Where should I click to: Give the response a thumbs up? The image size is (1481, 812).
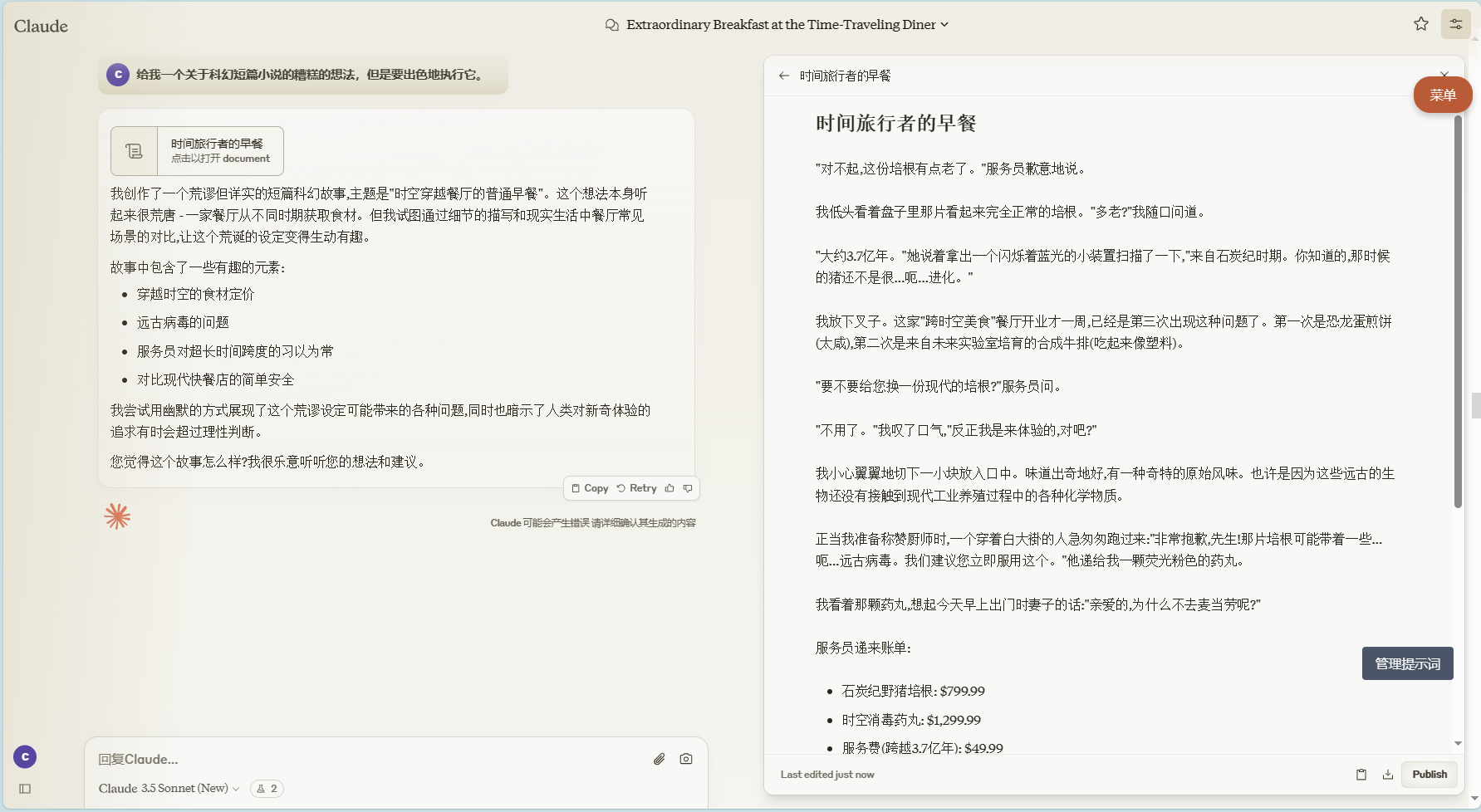point(669,488)
